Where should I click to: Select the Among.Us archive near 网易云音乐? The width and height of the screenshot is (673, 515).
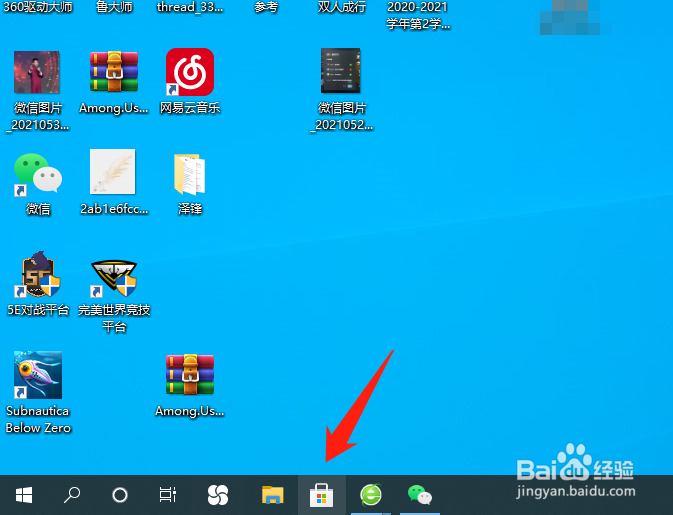(x=114, y=82)
